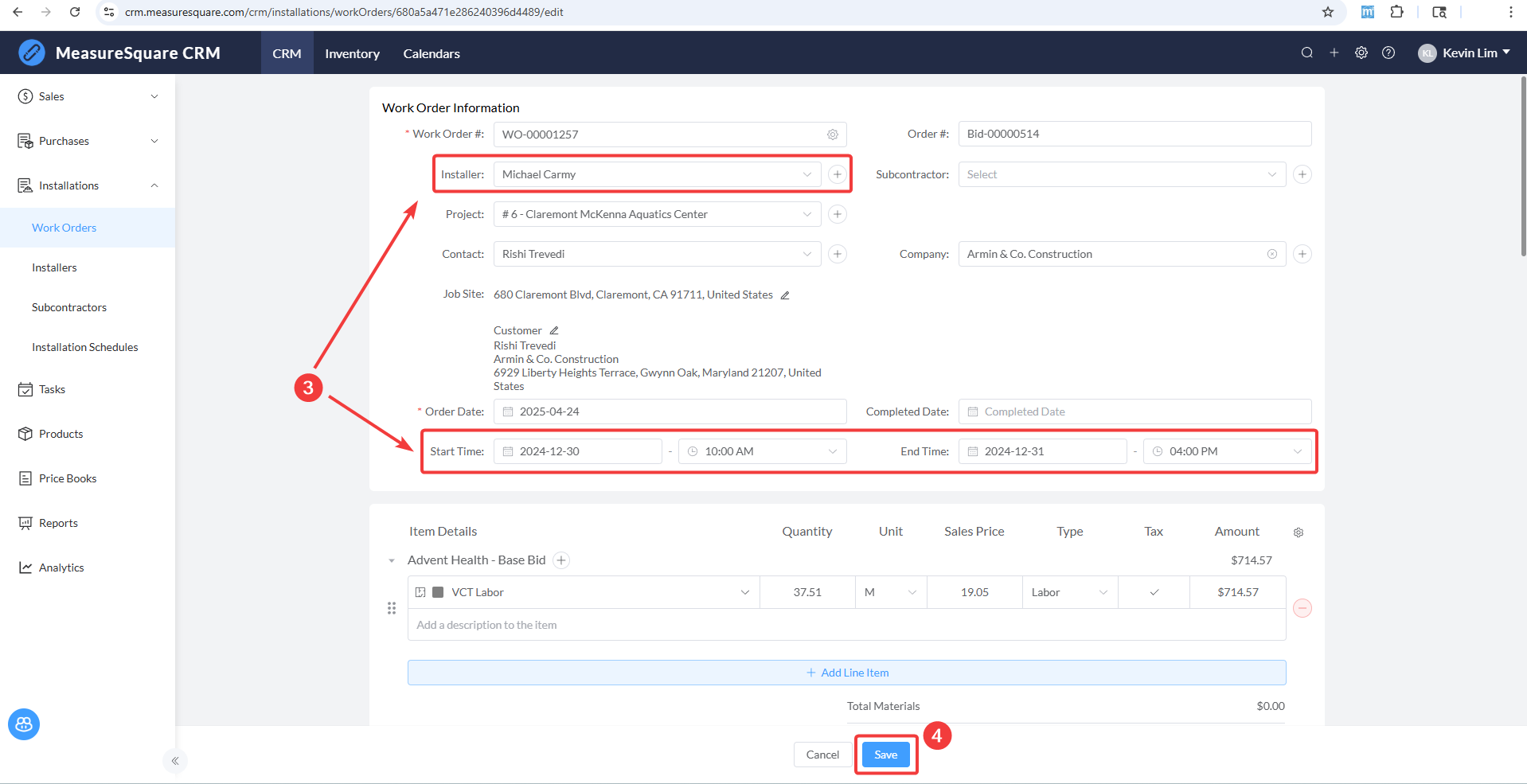
Task: Add item to Advent Health - Base Bid section
Action: pos(561,560)
